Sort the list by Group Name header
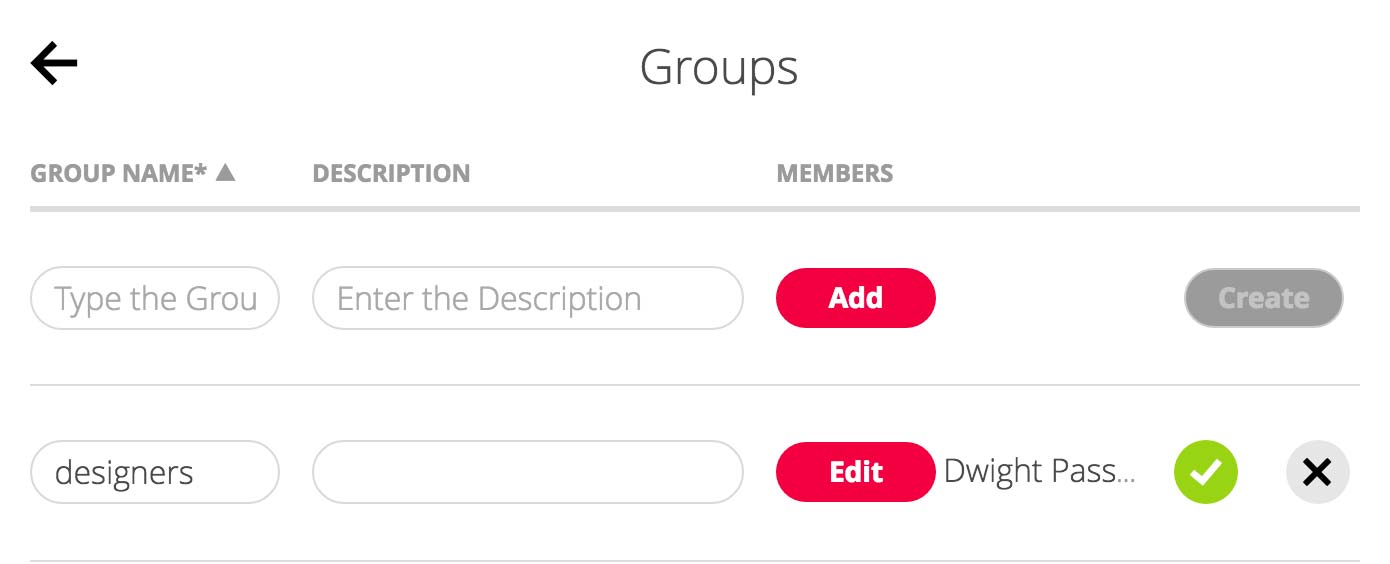 click(119, 173)
